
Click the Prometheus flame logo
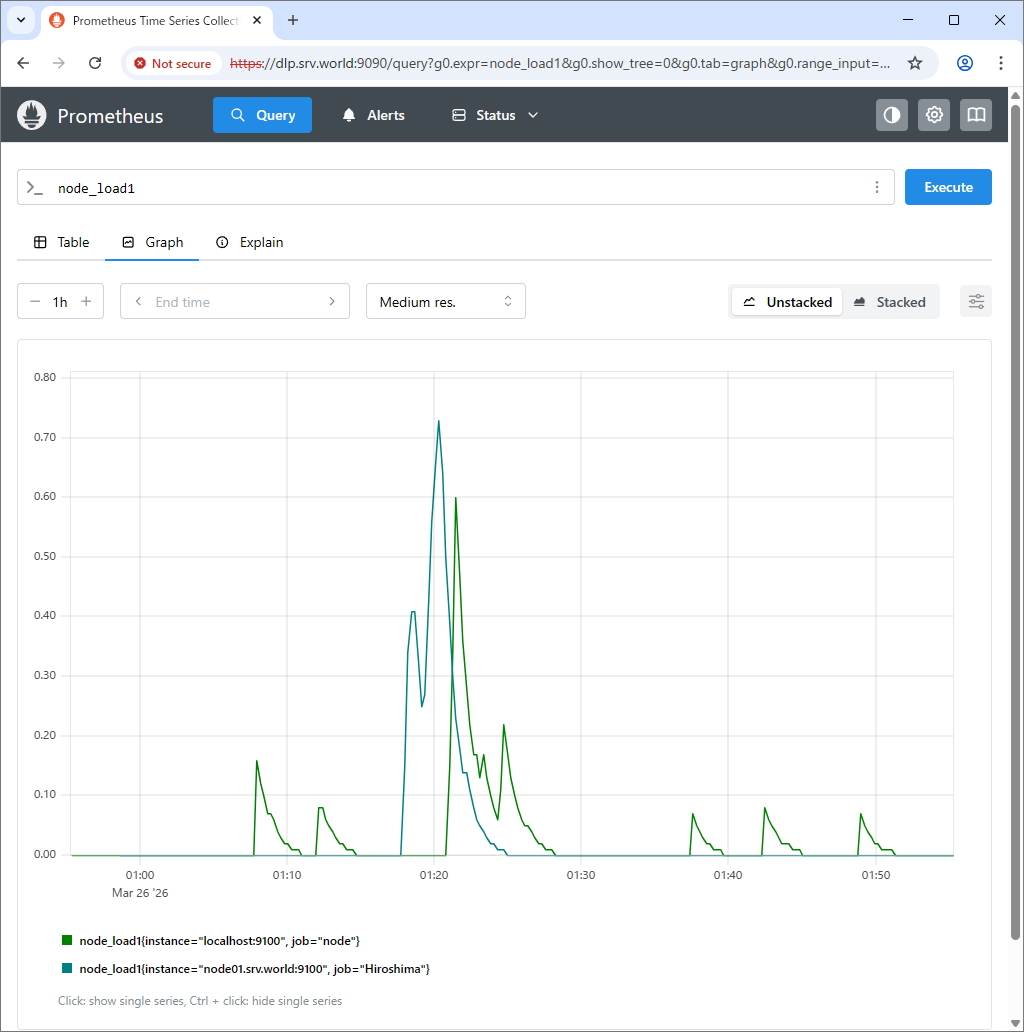[x=32, y=115]
